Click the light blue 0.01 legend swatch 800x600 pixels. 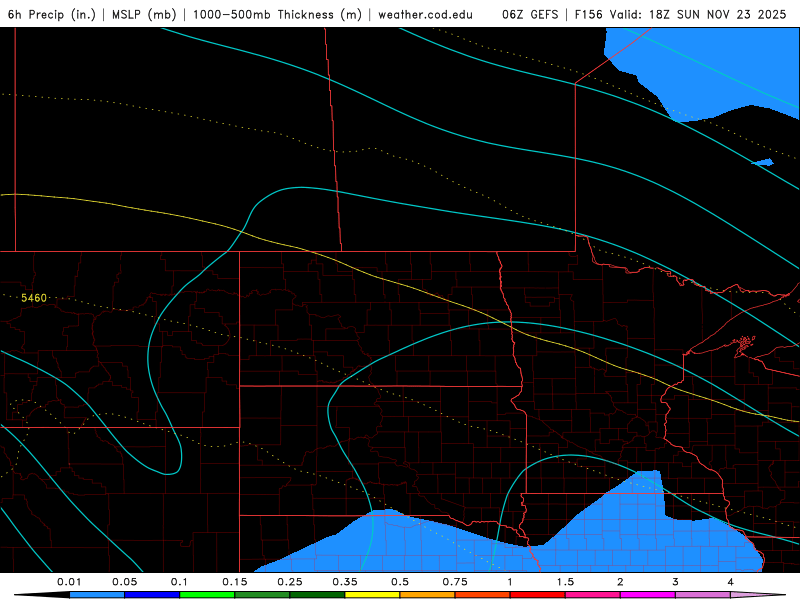(x=97, y=595)
